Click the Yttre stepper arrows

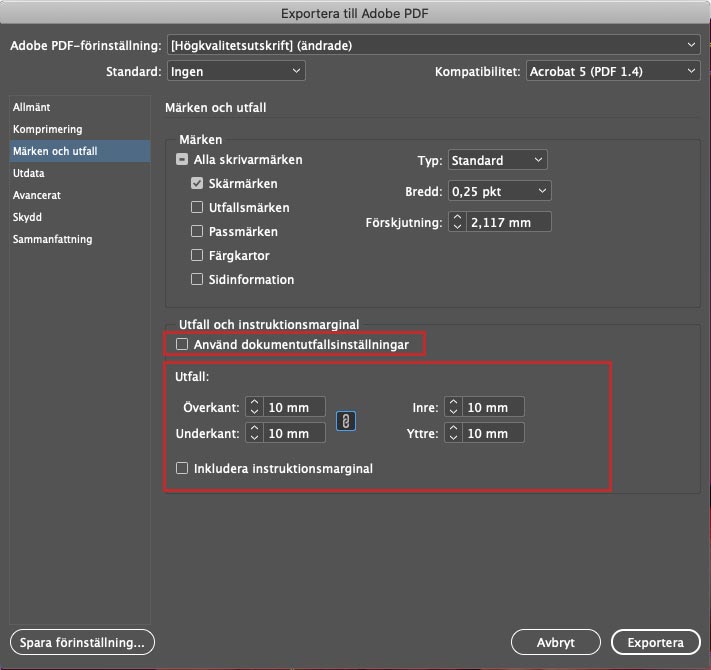click(x=453, y=433)
